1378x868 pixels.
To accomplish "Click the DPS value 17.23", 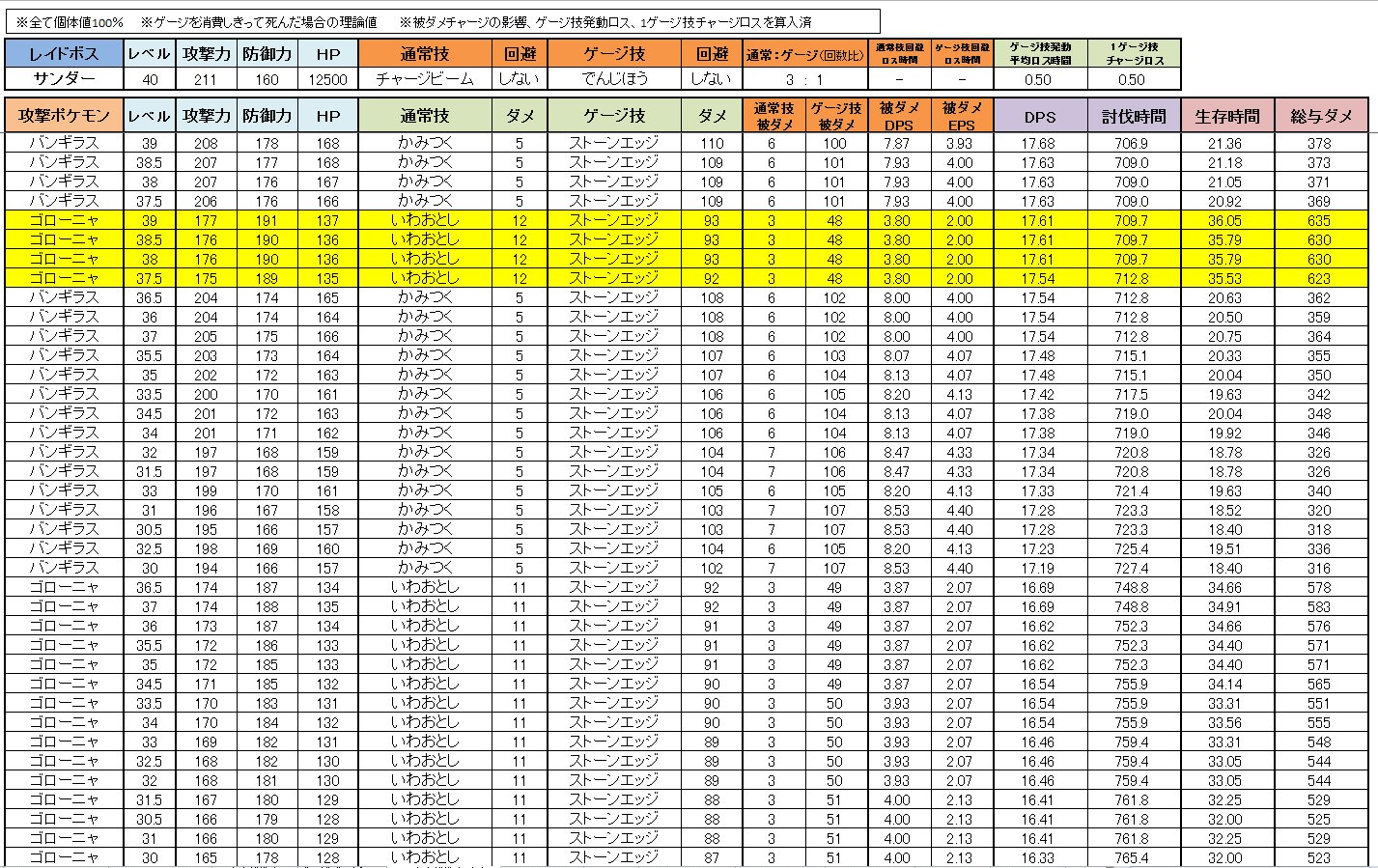I will pos(1038,548).
